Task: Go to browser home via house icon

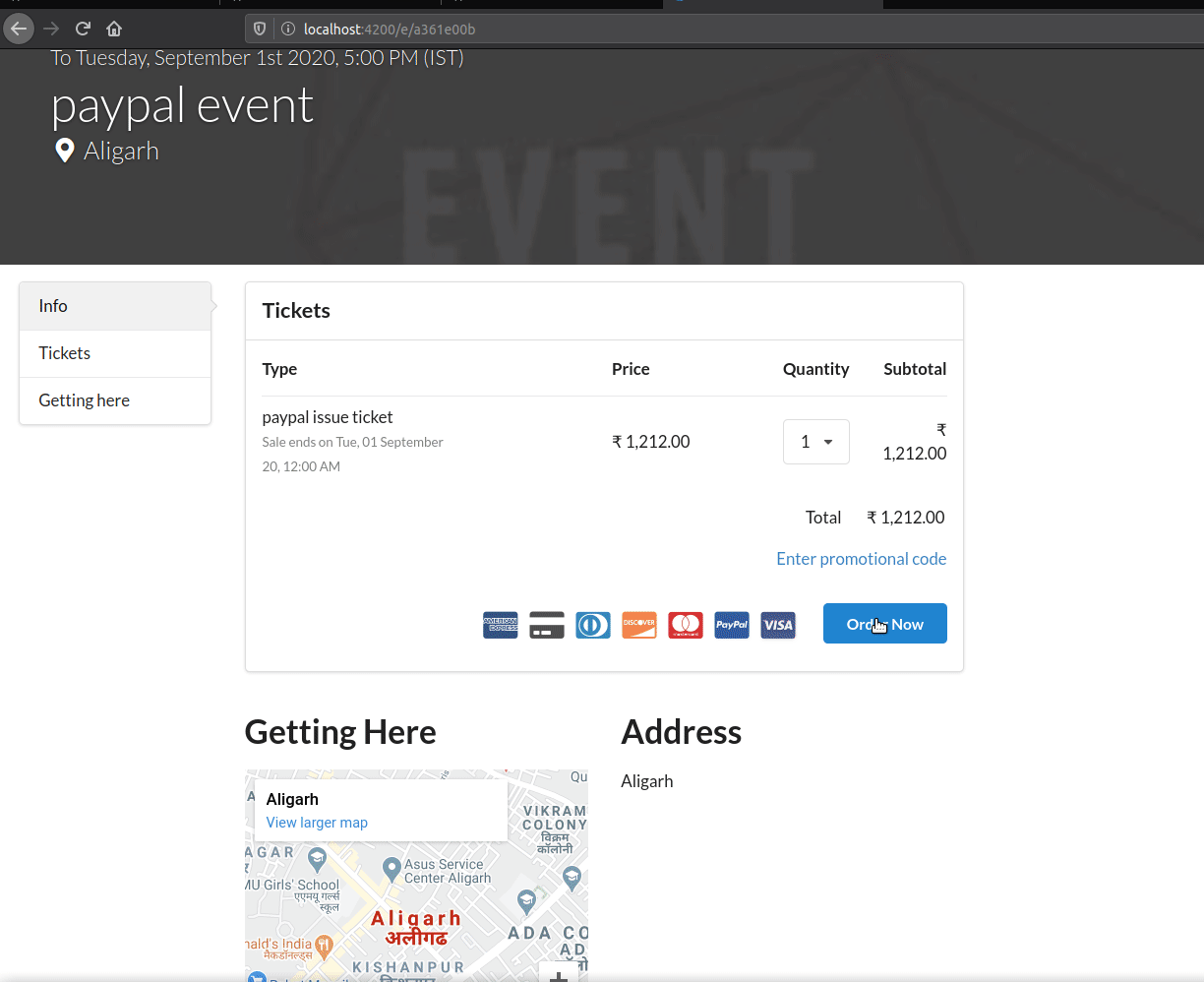Action: [114, 29]
